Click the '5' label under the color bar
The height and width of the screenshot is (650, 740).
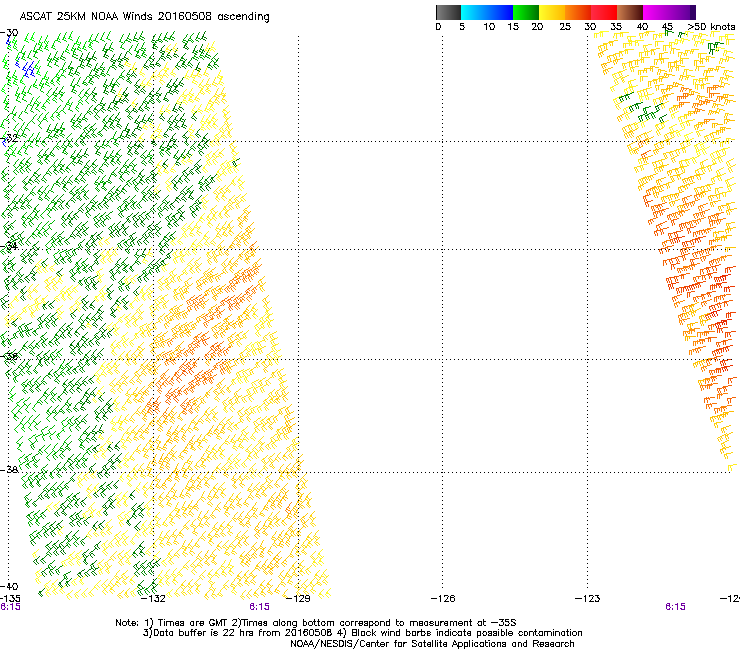click(462, 27)
